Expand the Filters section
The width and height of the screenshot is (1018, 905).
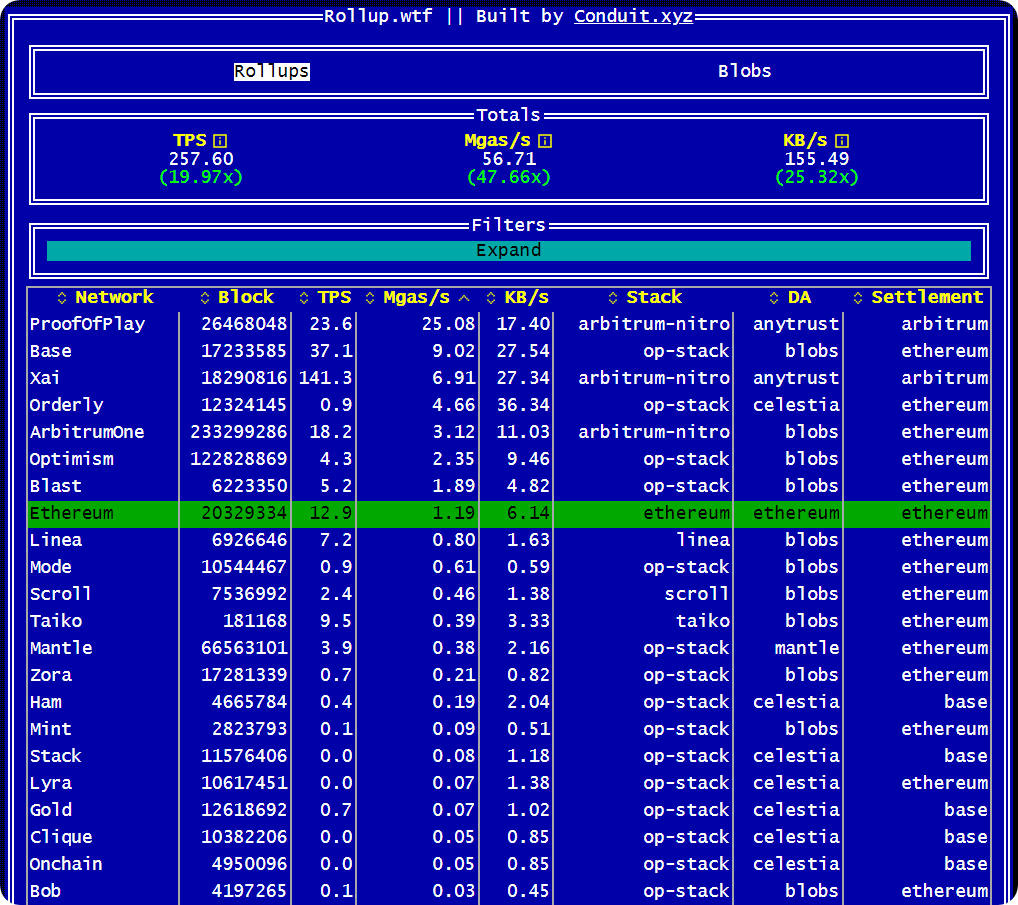pos(509,251)
